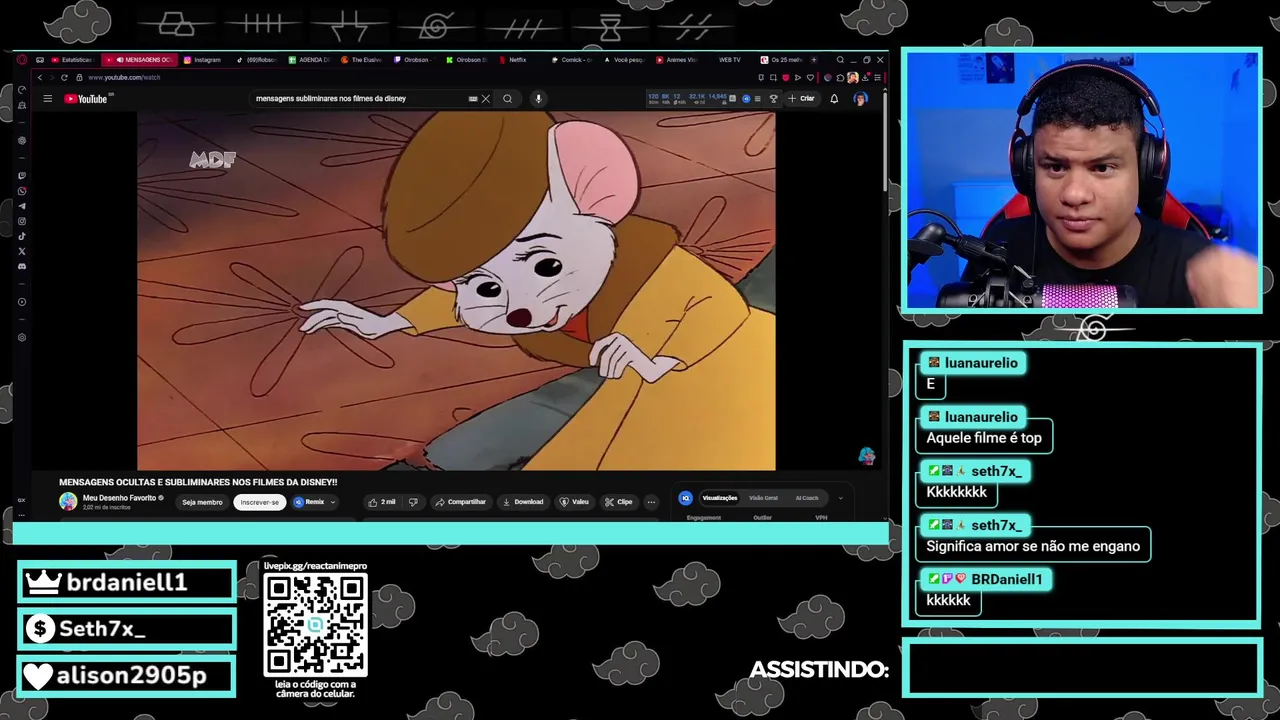Submit search with magnifier button

coord(507,99)
